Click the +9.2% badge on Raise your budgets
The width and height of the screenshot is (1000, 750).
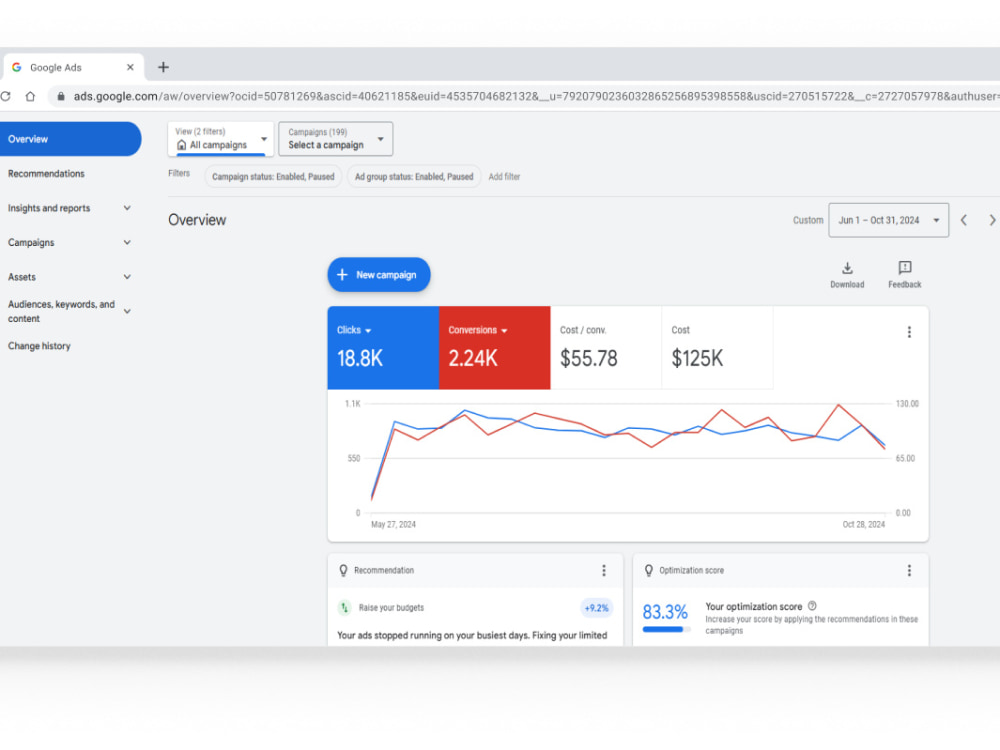tap(596, 608)
